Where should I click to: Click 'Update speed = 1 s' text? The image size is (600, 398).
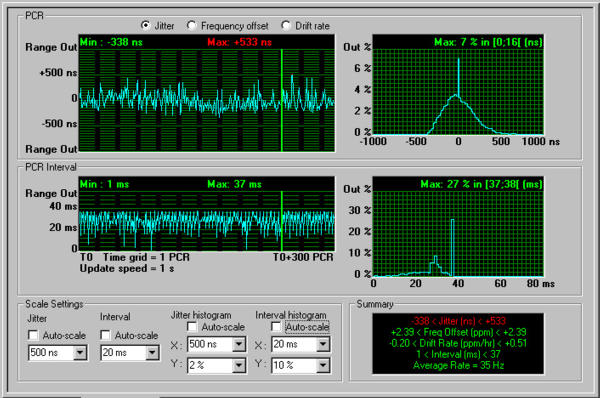click(x=127, y=269)
